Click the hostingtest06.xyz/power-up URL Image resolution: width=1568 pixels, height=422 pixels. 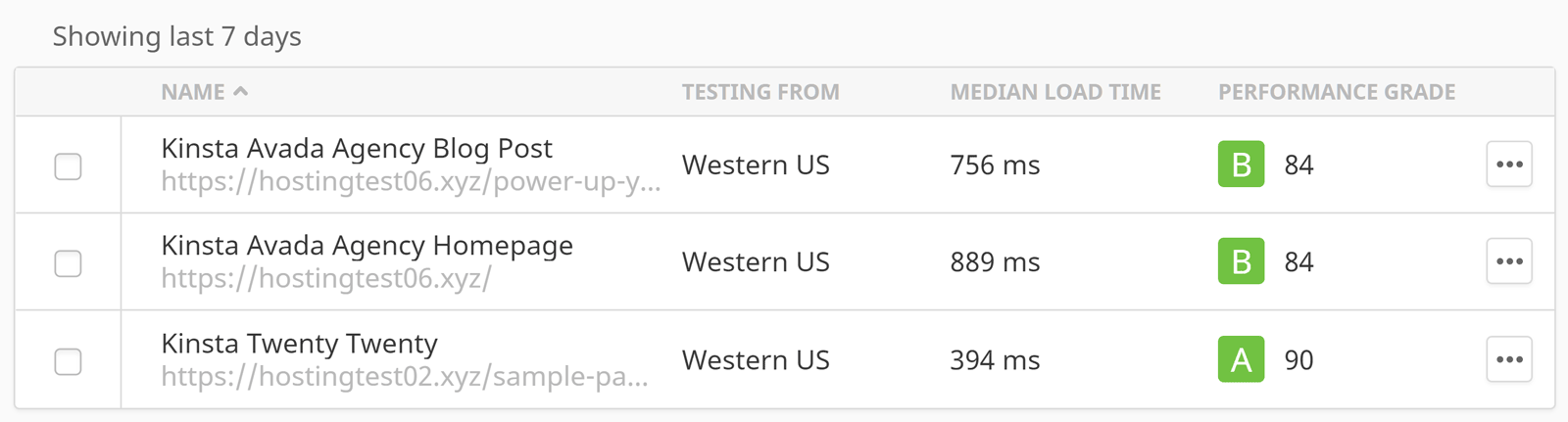(x=411, y=182)
